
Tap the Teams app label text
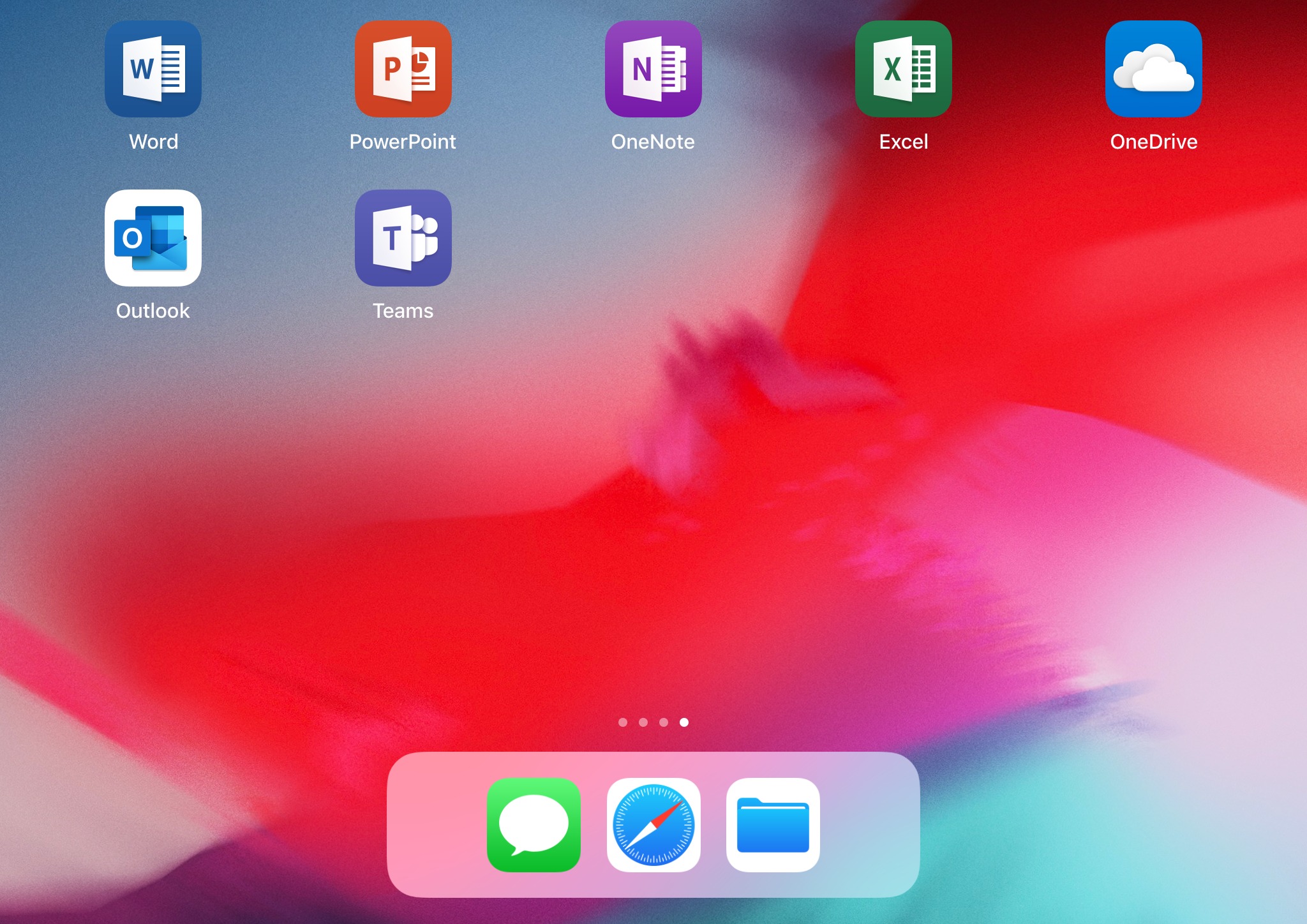pos(403,311)
